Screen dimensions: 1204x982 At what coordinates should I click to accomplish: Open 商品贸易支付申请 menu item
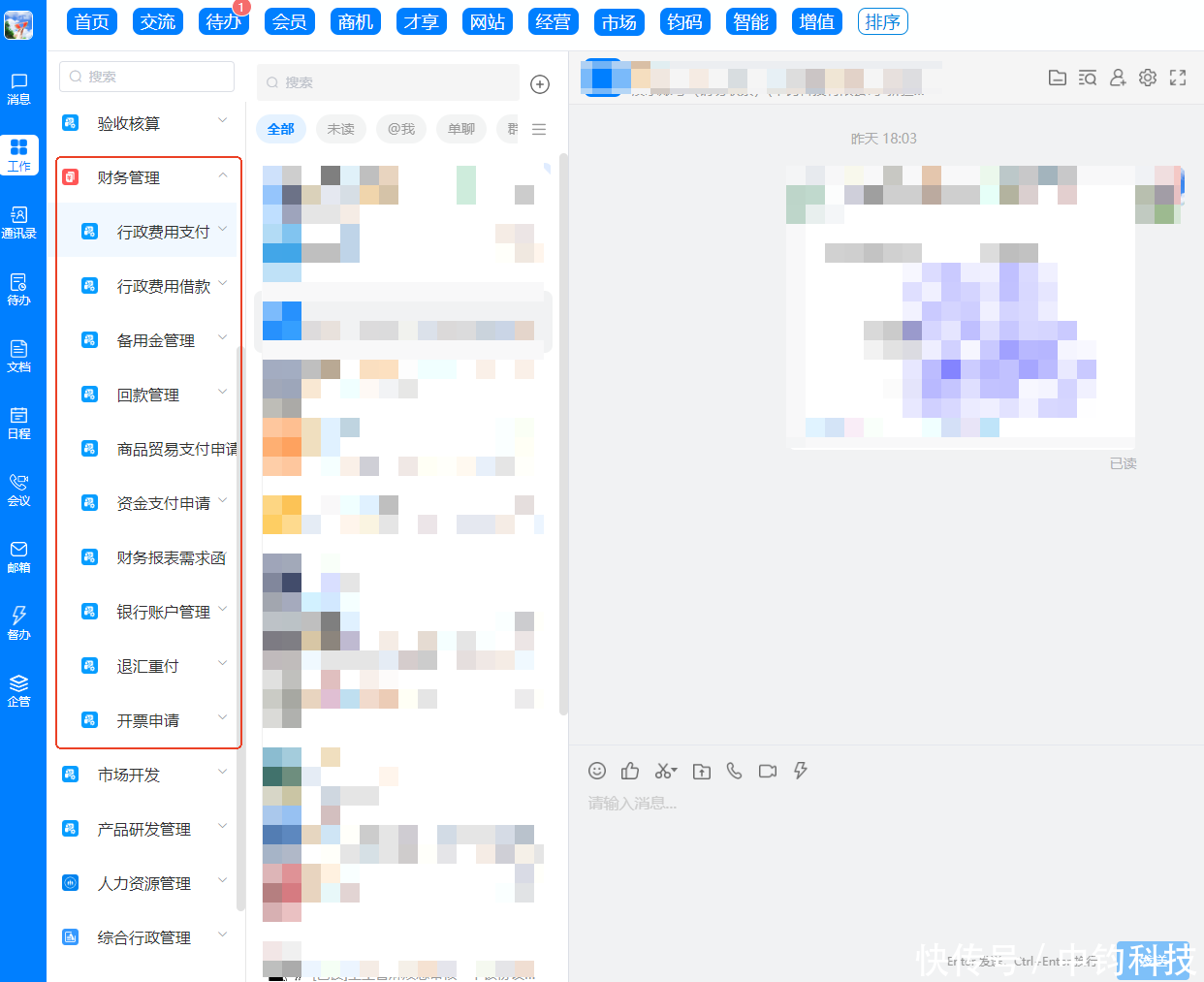coord(148,449)
